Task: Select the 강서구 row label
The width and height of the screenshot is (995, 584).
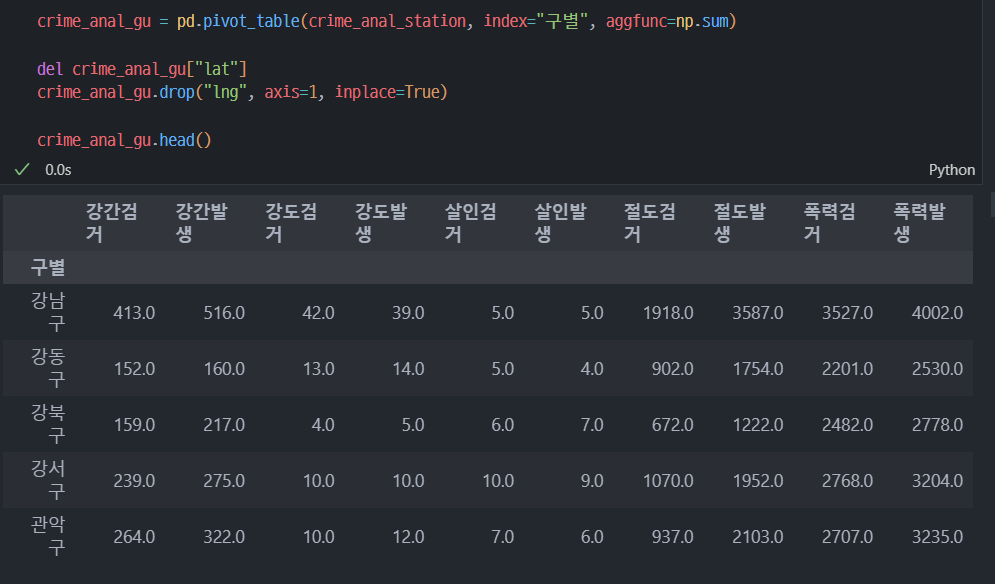Action: pyautogui.click(x=48, y=480)
